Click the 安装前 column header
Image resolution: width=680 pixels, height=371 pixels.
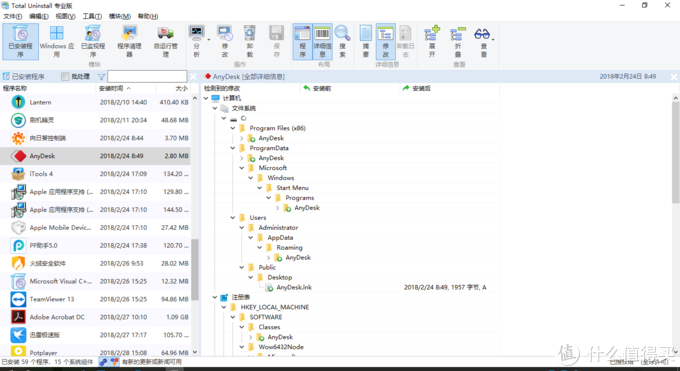pos(350,88)
